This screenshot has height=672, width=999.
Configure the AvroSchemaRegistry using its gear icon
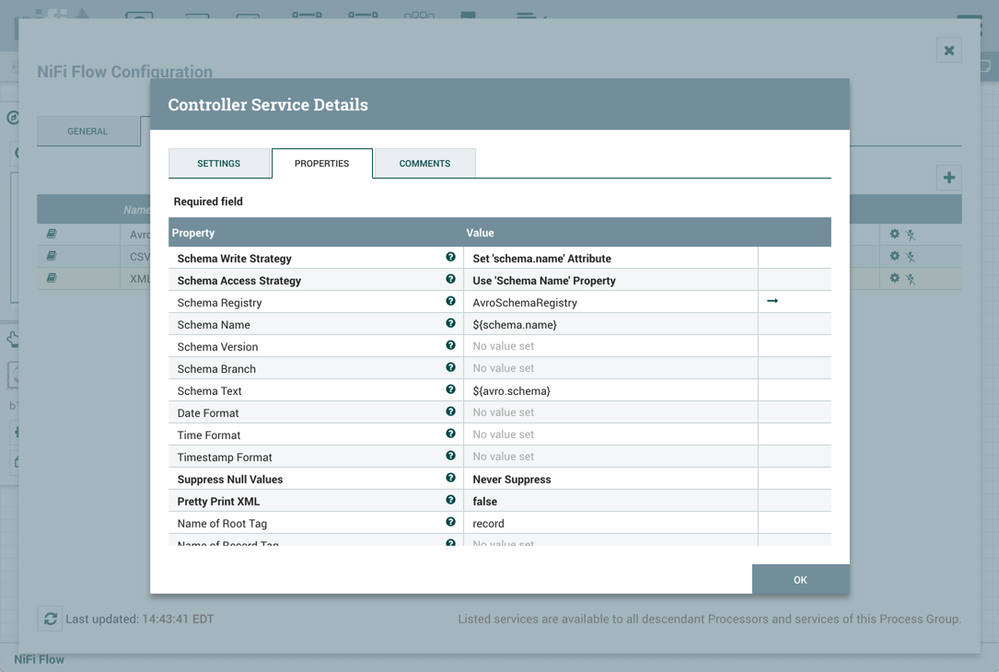(895, 234)
